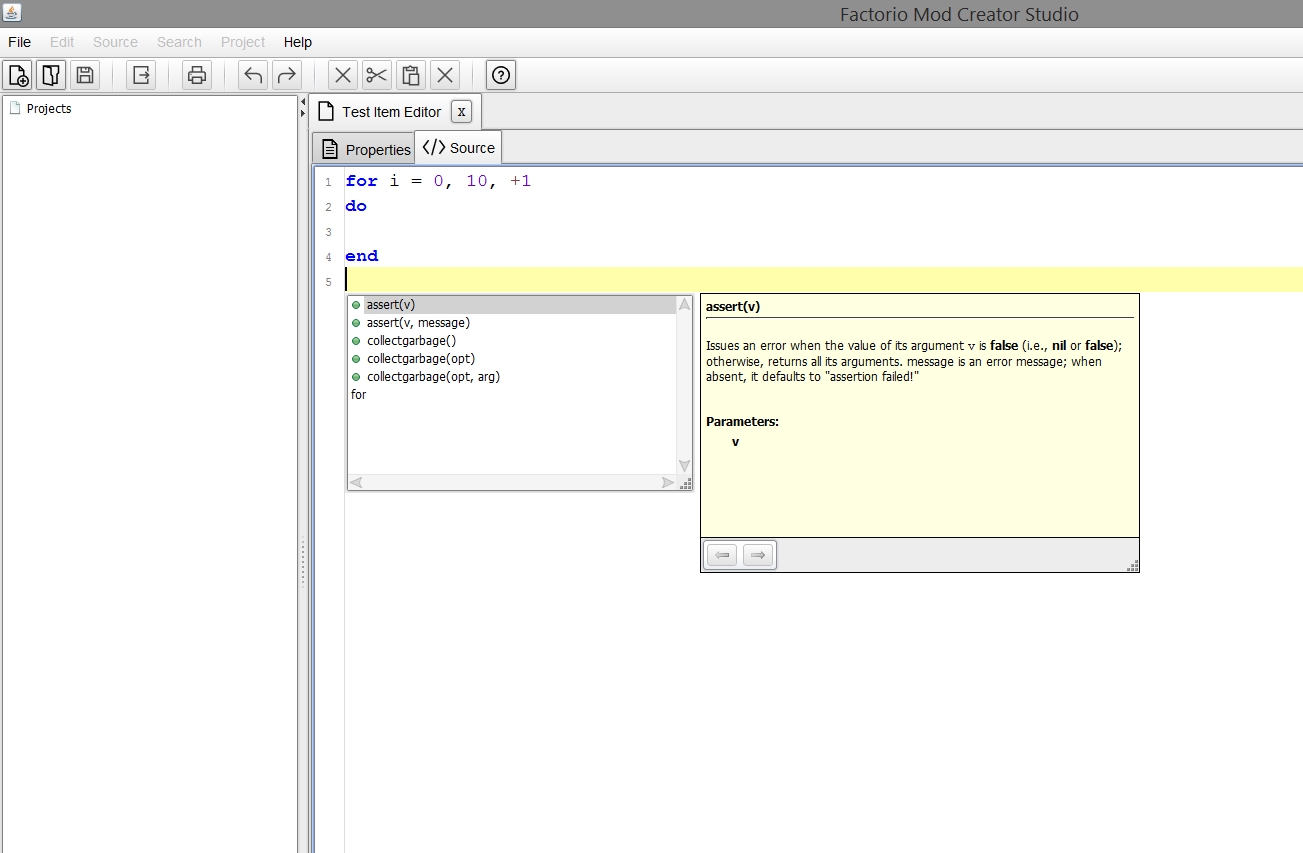Expand the Projects panel with right splitter arrow
The image size is (1303, 853).
(x=303, y=114)
